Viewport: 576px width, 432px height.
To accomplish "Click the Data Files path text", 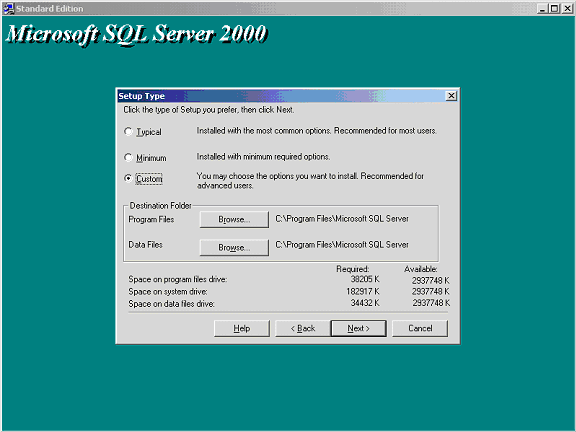I will pyautogui.click(x=342, y=245).
